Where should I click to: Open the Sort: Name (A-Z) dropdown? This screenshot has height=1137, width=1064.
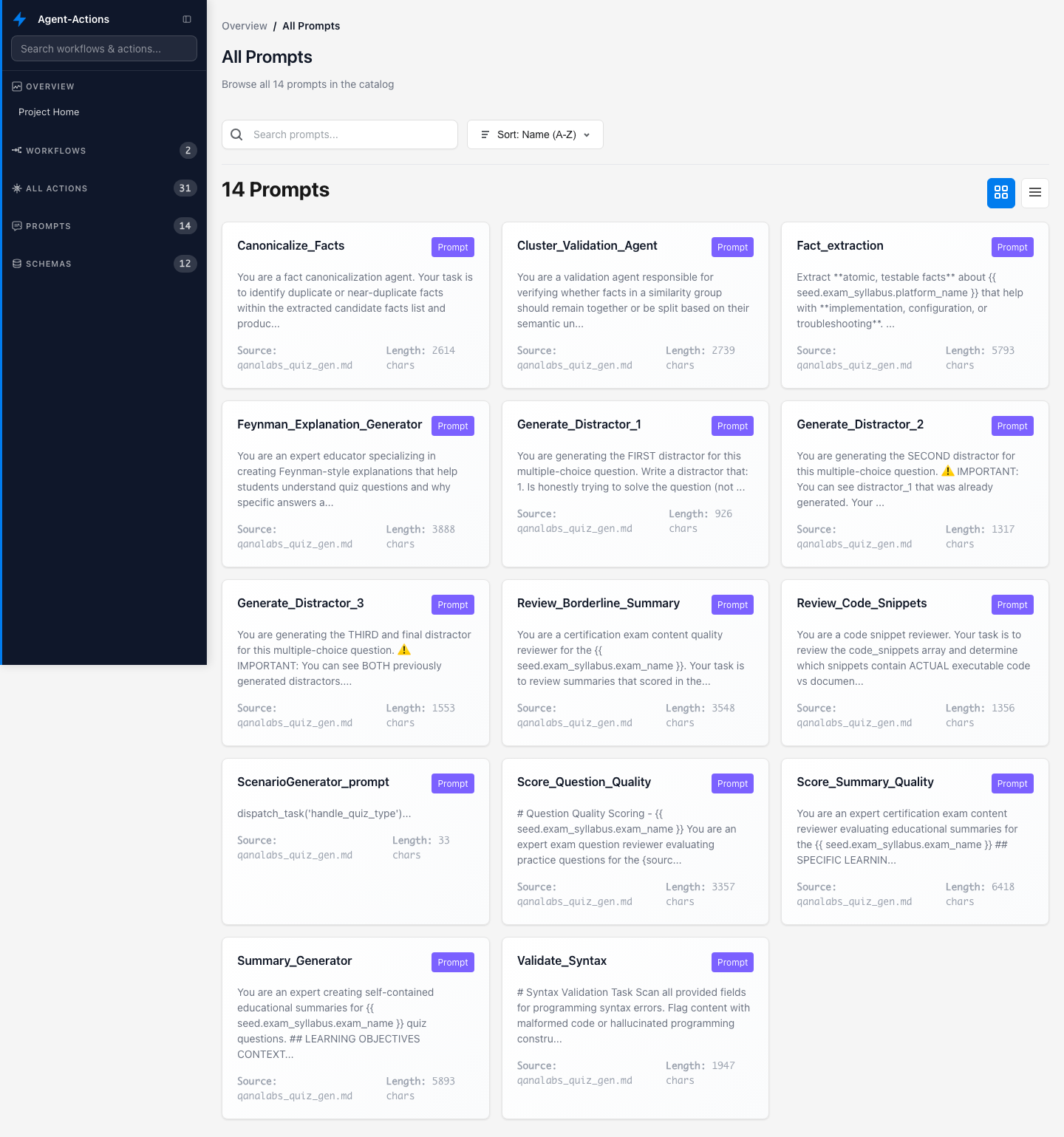pos(535,134)
